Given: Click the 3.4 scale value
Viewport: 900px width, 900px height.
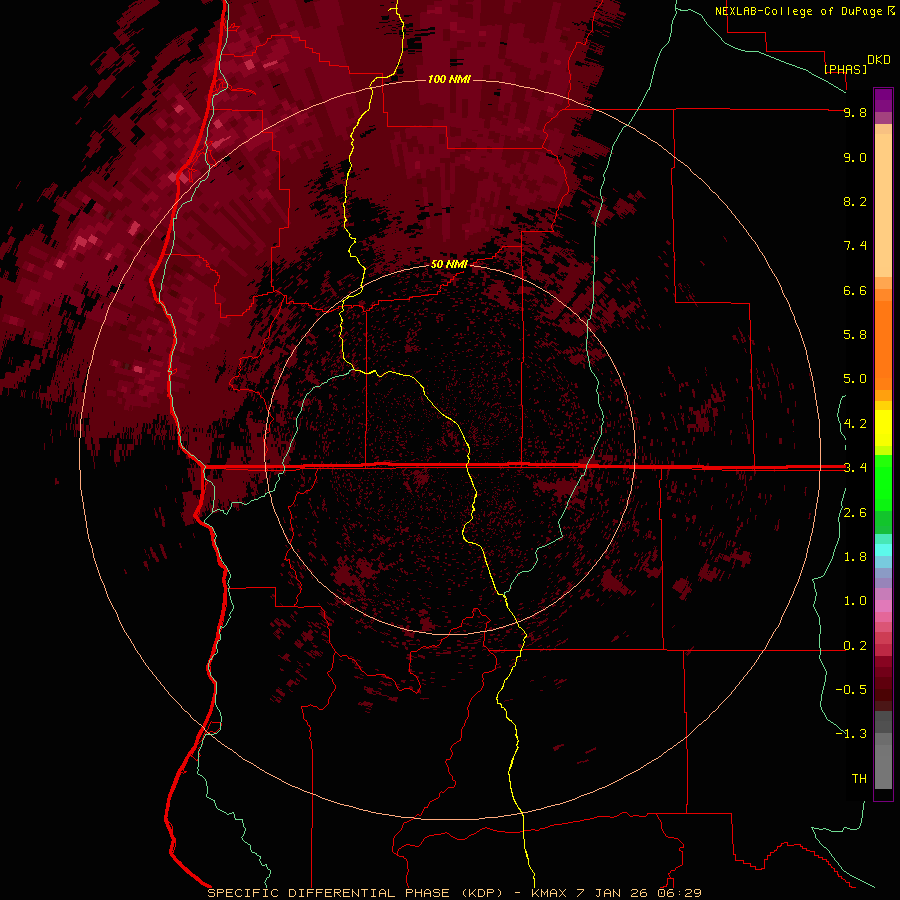Looking at the screenshot, I should pos(855,468).
